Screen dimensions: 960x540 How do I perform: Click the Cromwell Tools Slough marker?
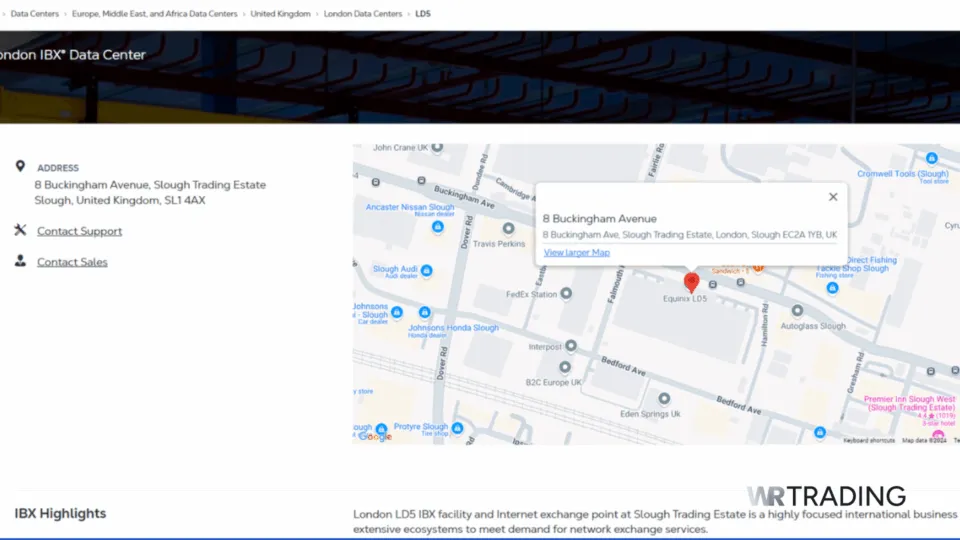pos(932,158)
